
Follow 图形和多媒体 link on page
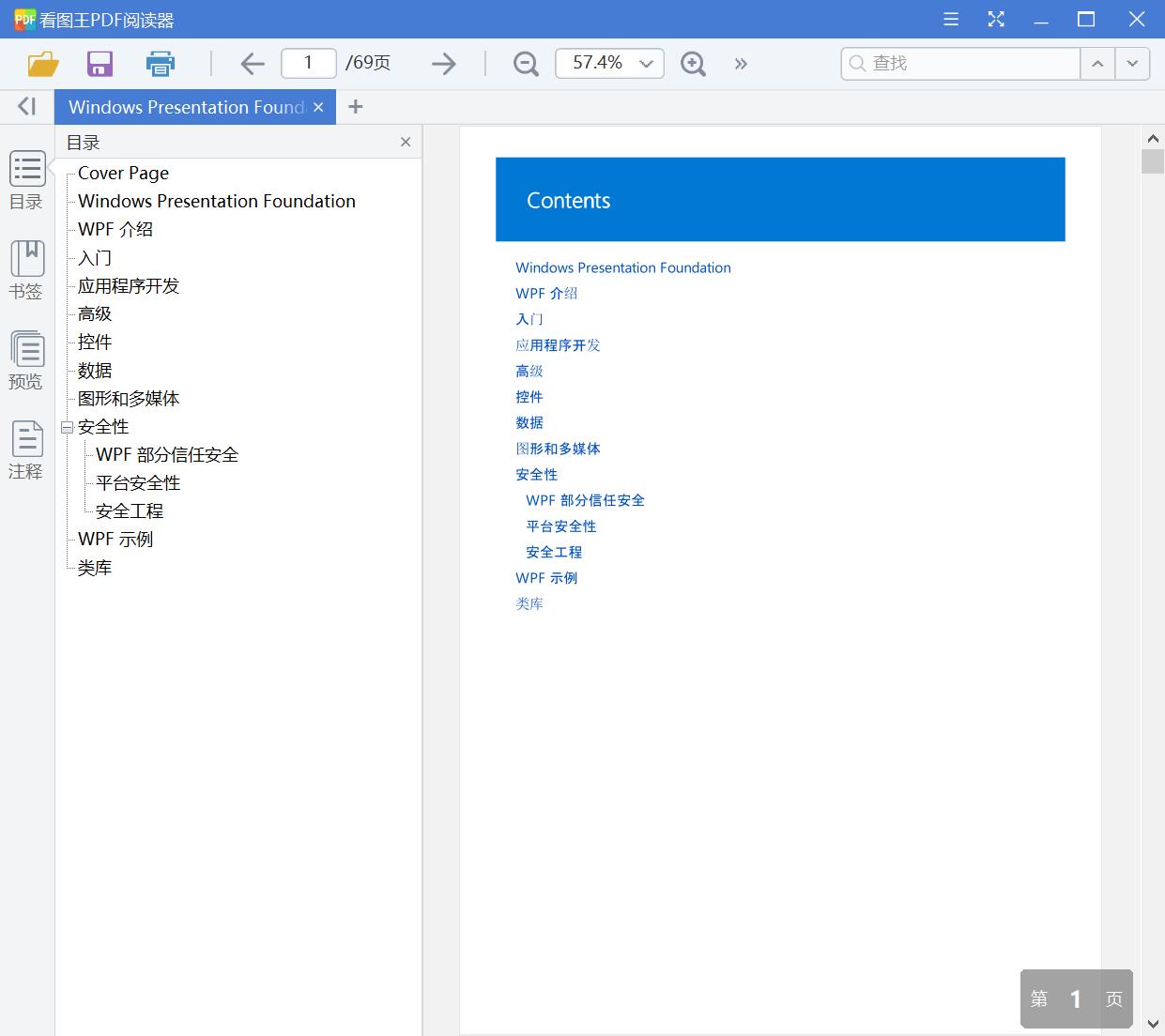(x=558, y=449)
